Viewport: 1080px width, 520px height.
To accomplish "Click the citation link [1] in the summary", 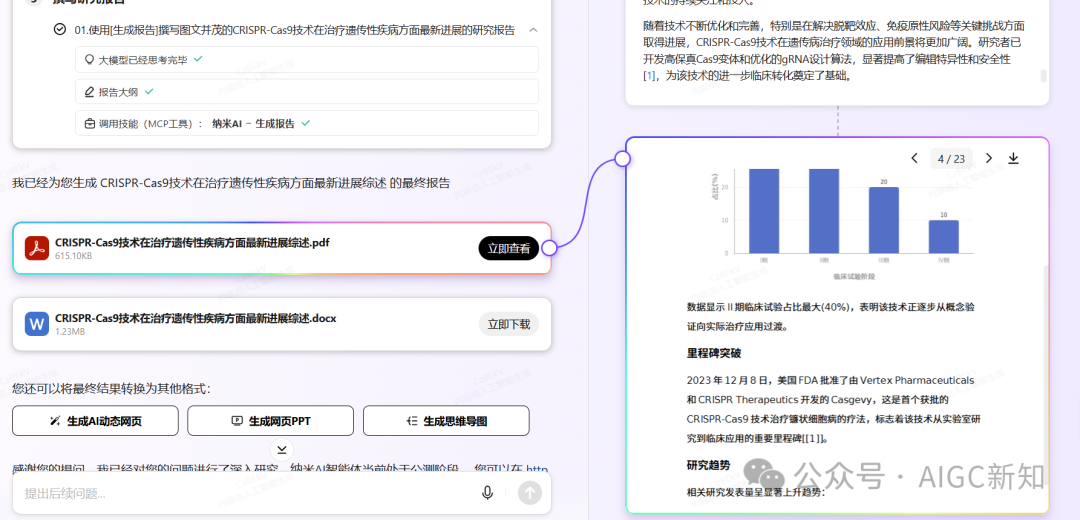I will point(650,76).
